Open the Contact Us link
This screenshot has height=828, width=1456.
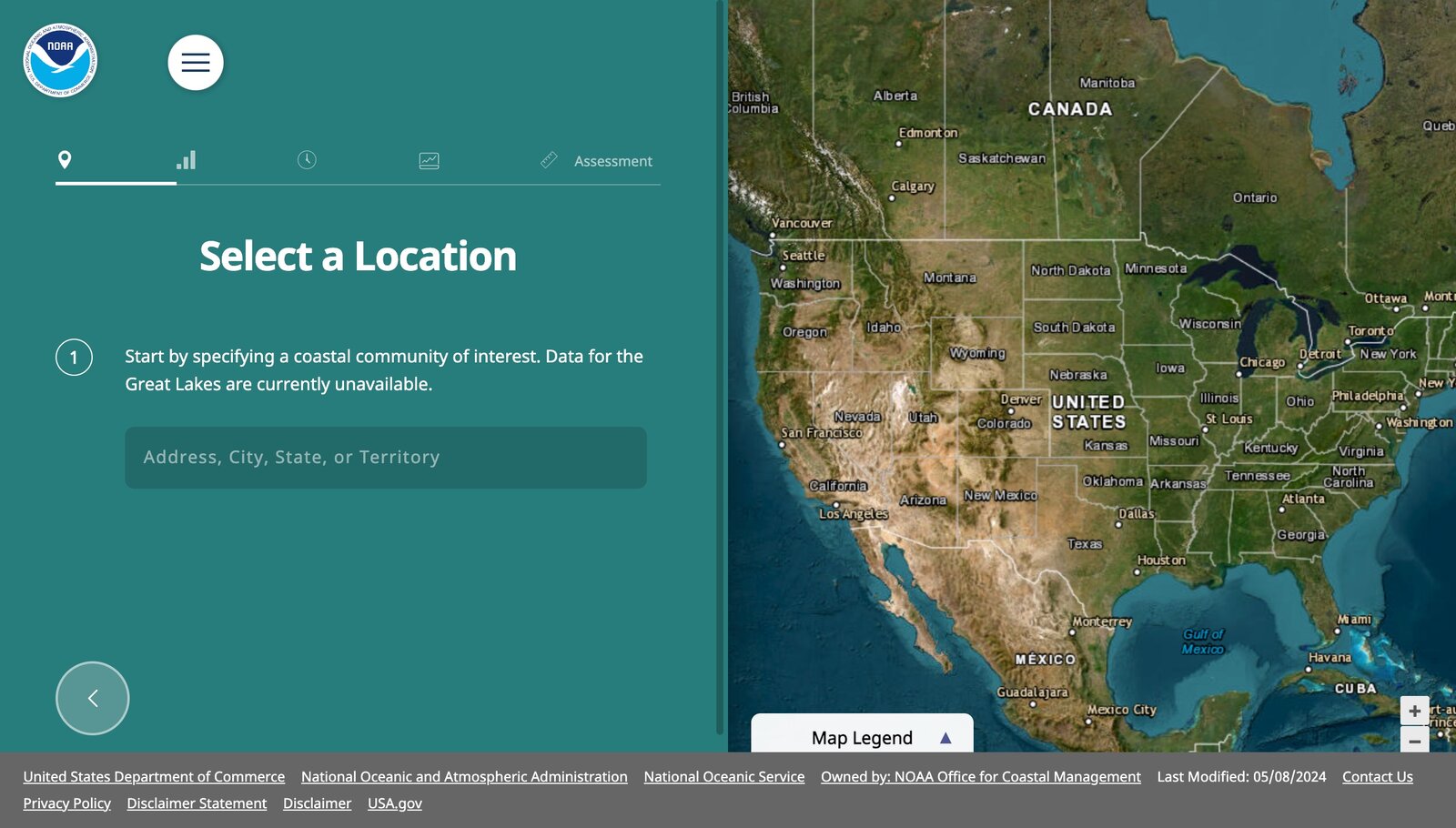coord(1377,776)
